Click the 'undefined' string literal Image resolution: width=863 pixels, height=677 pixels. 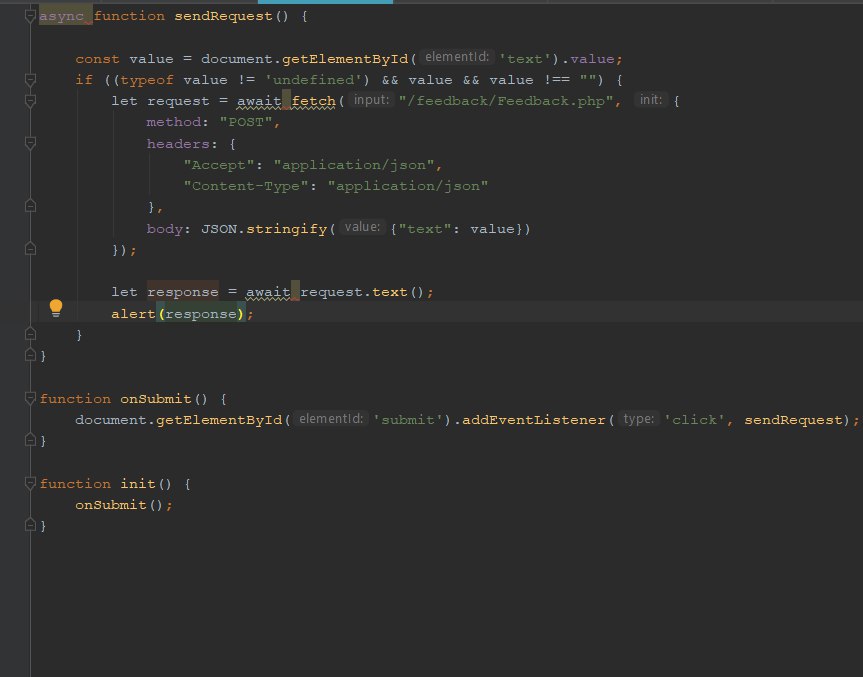[x=313, y=80]
